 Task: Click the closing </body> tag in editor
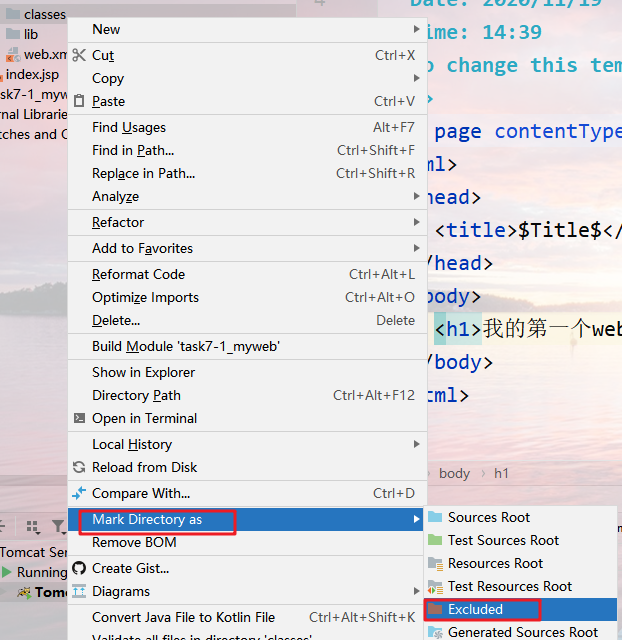pyautogui.click(x=460, y=362)
